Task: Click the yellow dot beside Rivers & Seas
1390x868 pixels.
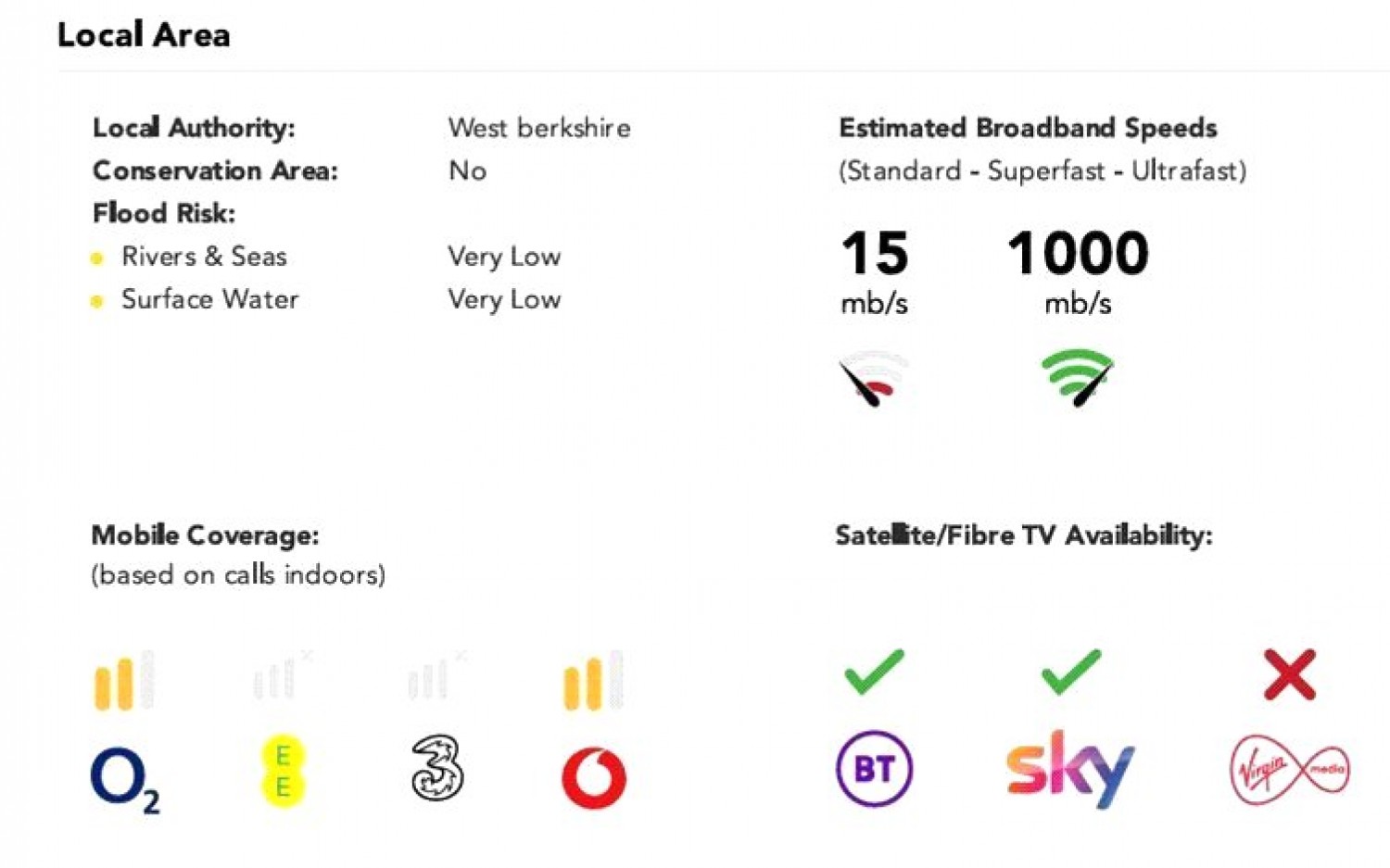Action: tap(96, 258)
